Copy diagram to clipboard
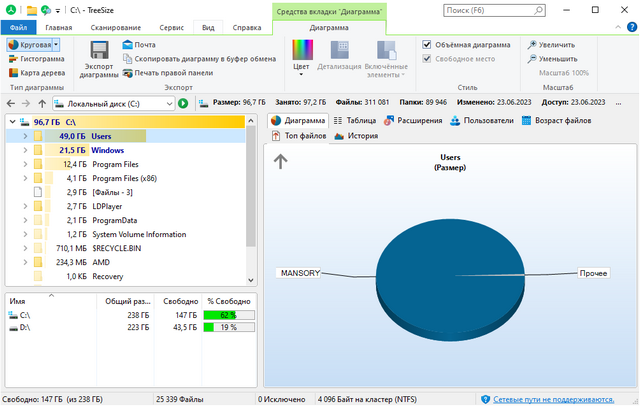Viewport: 640px width, 406px height. (191, 59)
